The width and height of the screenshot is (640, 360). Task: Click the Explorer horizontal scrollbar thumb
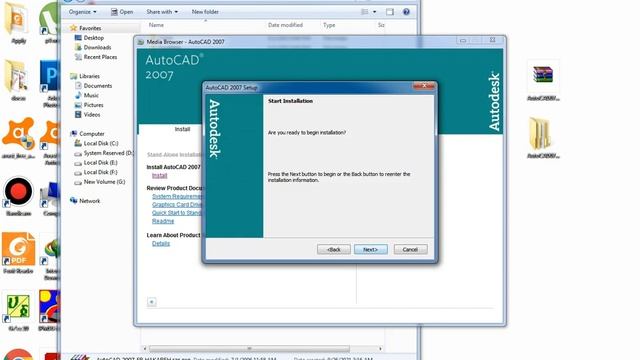(249, 349)
